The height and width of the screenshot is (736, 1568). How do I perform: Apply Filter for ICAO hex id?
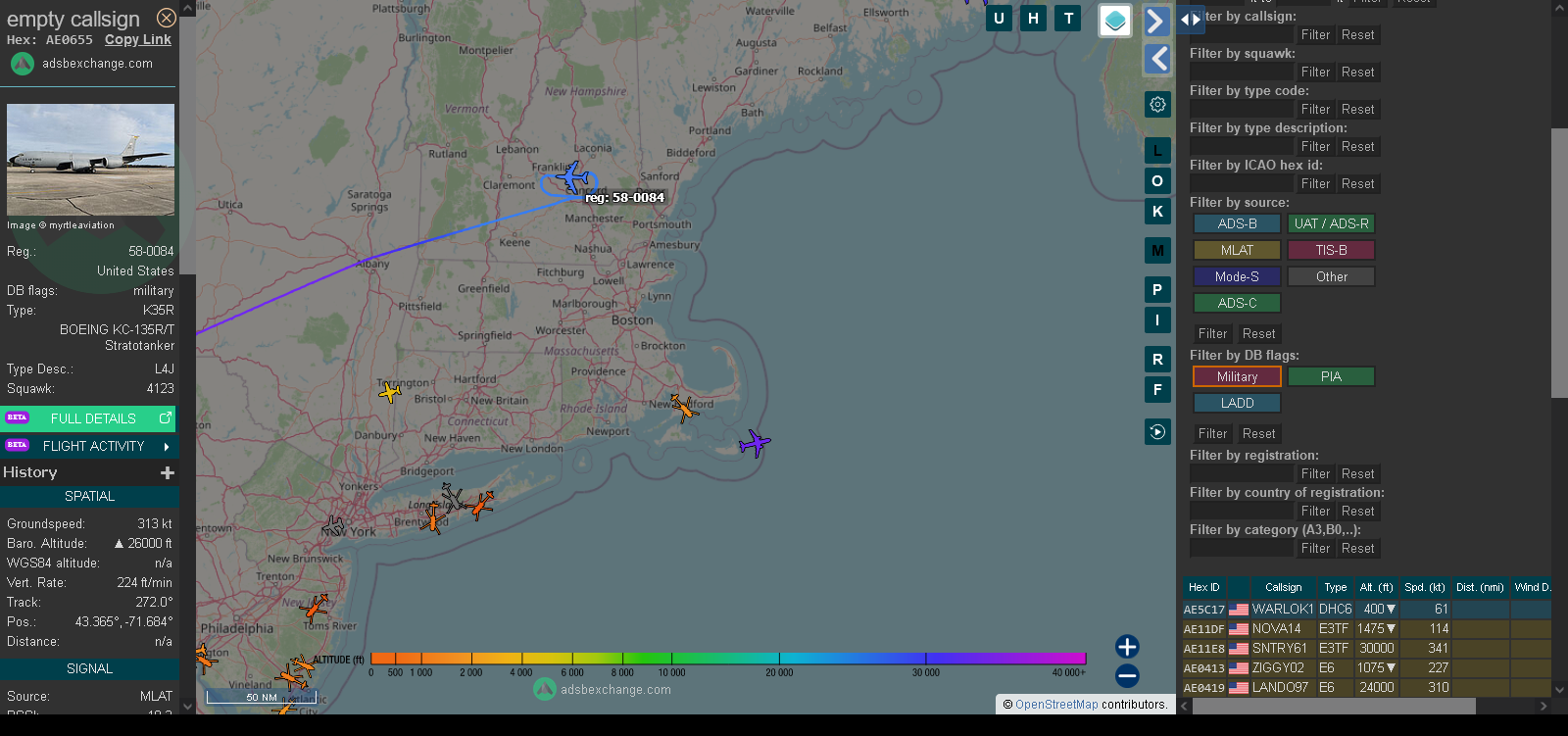[1315, 183]
